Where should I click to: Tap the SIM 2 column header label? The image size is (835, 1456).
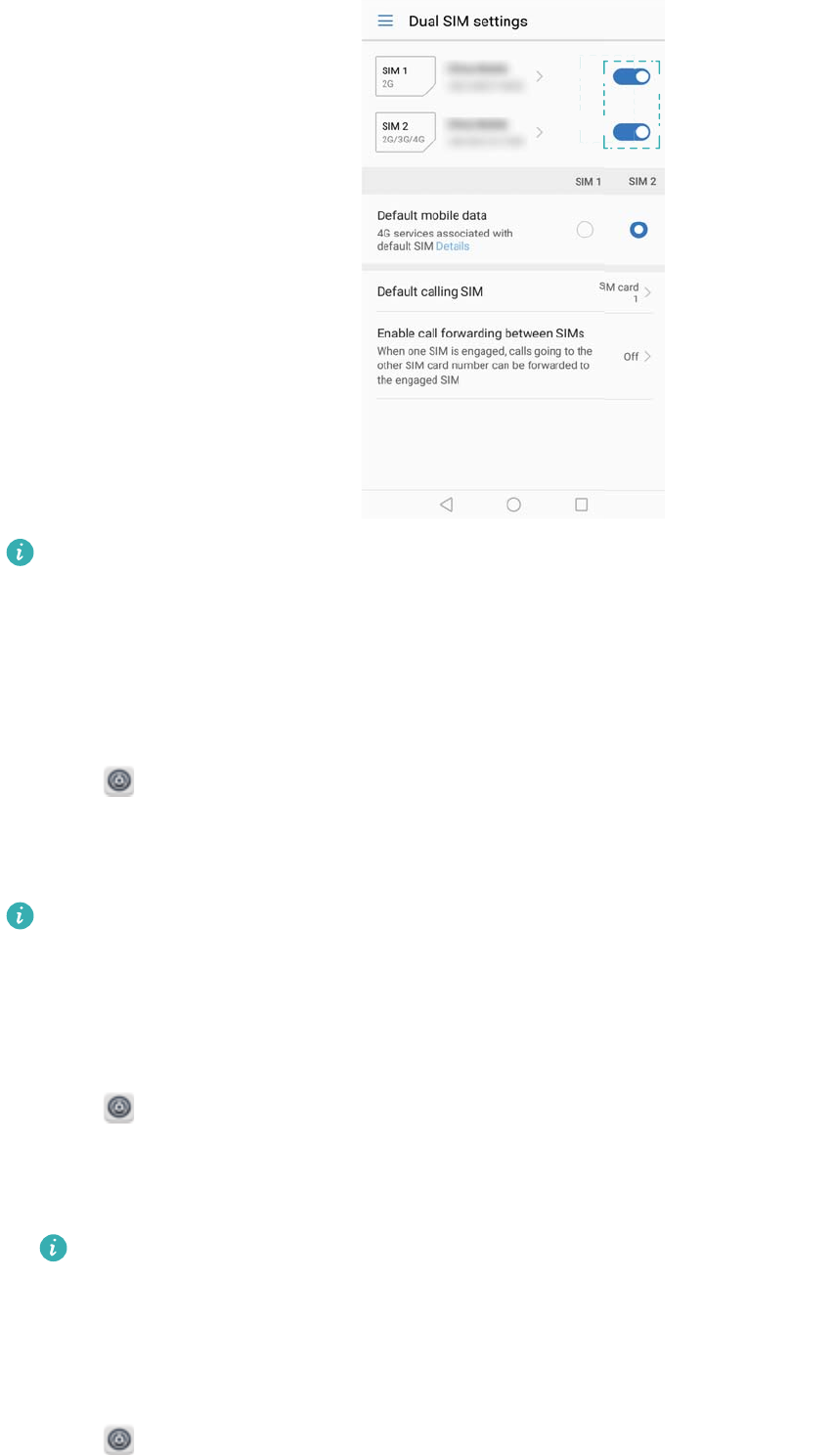tap(642, 182)
